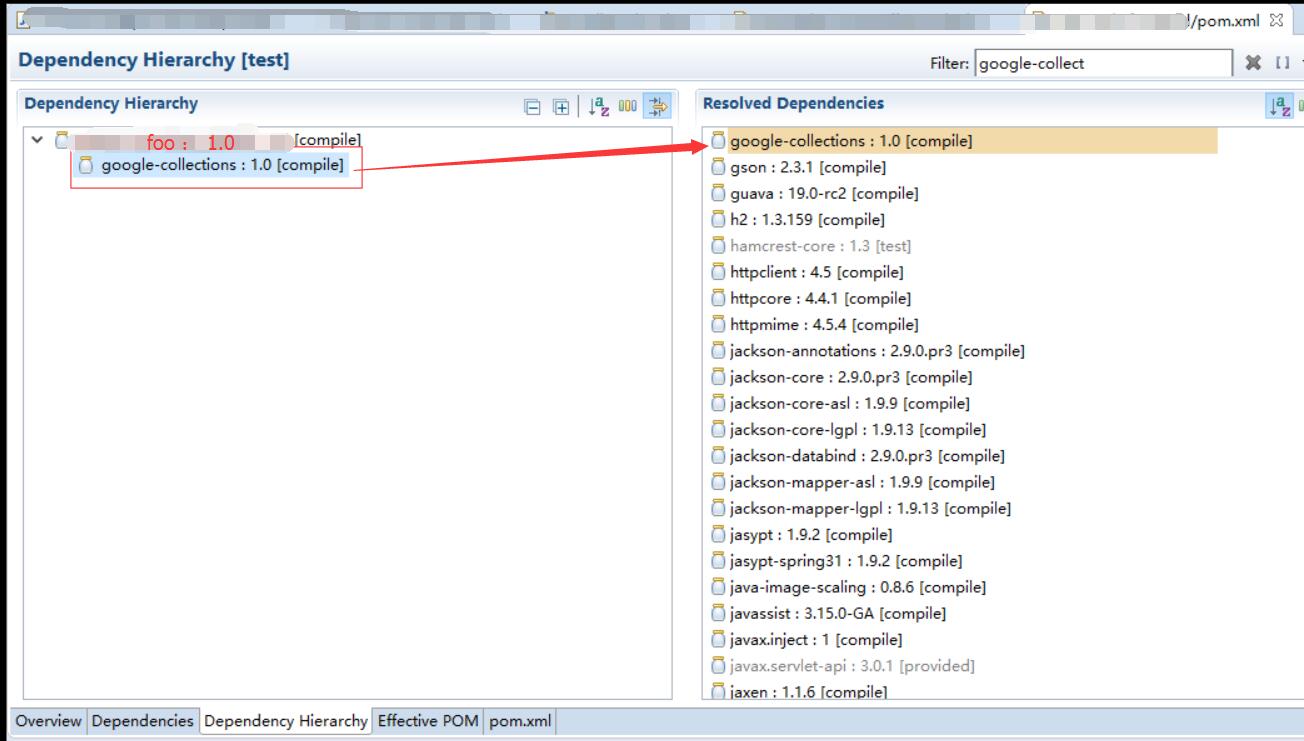
Task: Select httpclient : 4.5 [compile]
Action: (816, 272)
